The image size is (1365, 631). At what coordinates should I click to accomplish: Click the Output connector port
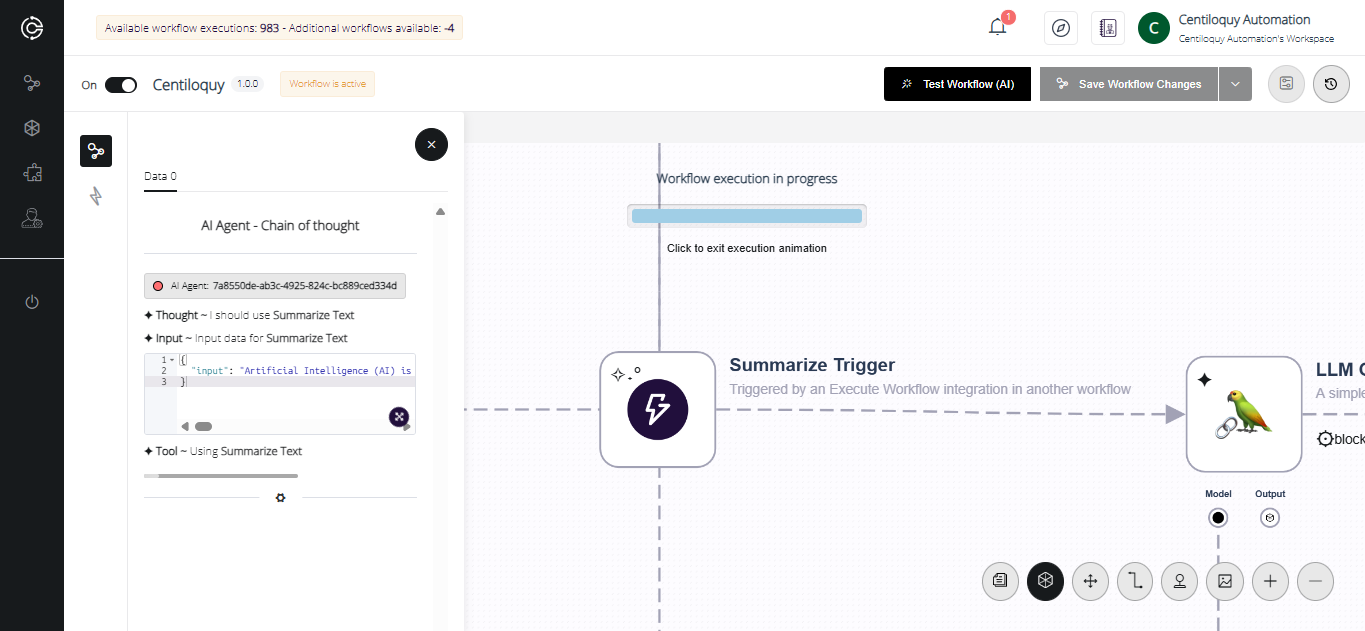[x=1270, y=517]
